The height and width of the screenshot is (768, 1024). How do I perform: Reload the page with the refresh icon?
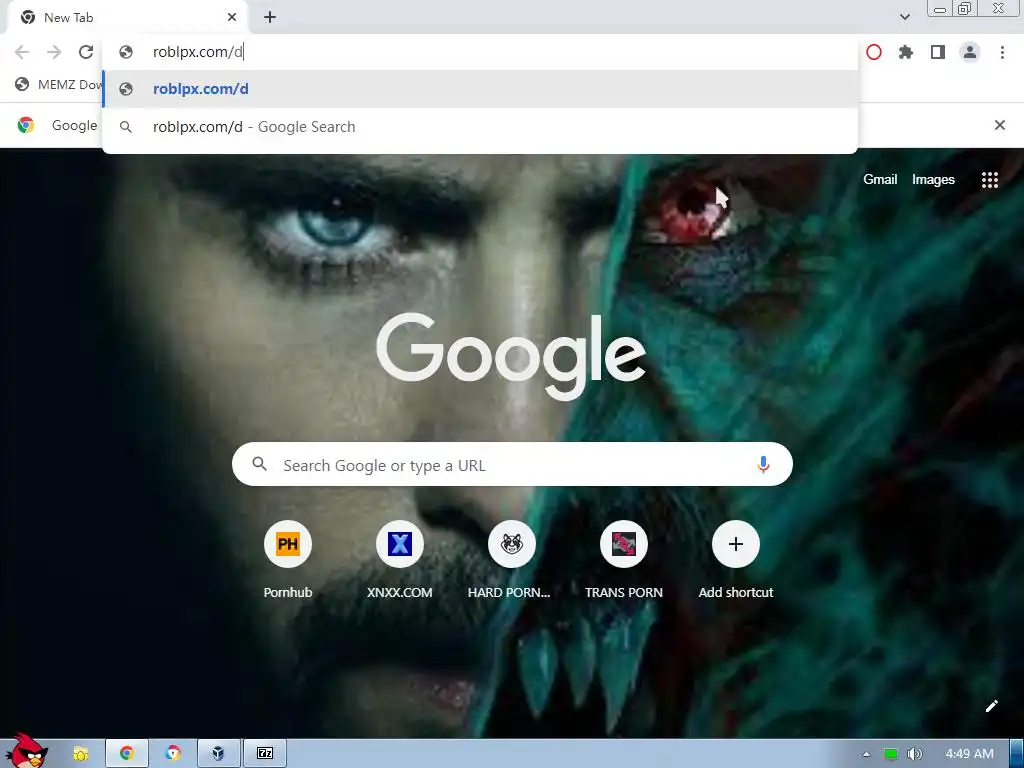pyautogui.click(x=86, y=52)
